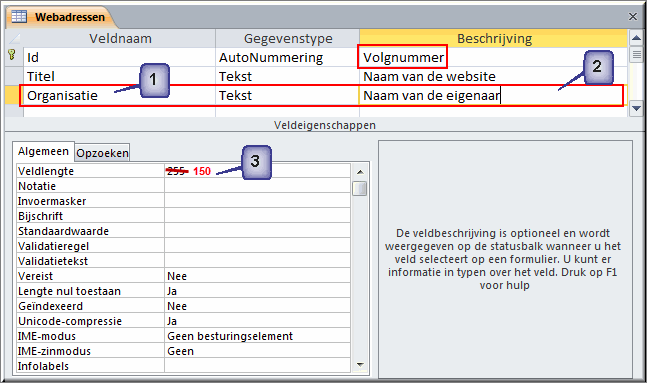The width and height of the screenshot is (647, 383).
Task: Click the properties list scroll down arrow
Action: [360, 364]
